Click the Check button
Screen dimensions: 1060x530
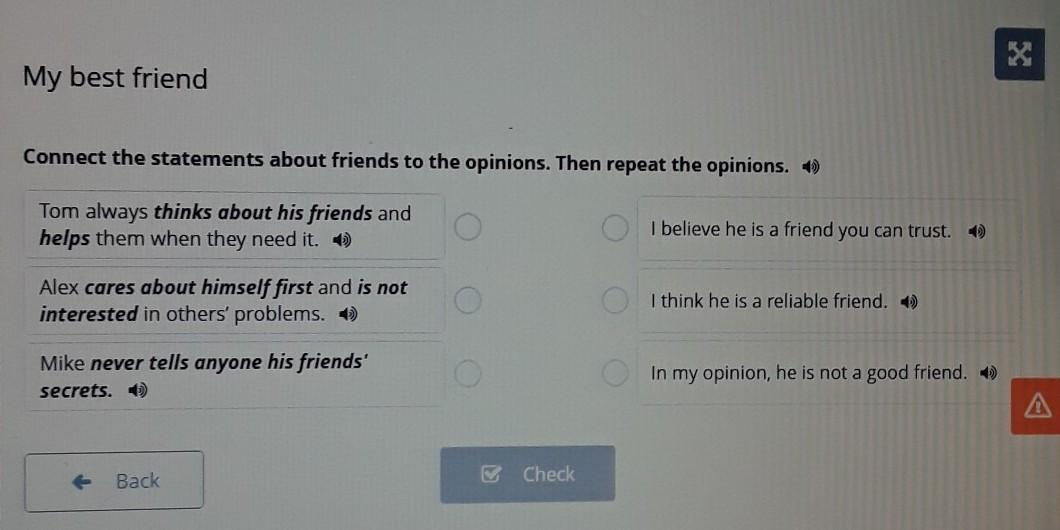[x=527, y=474]
